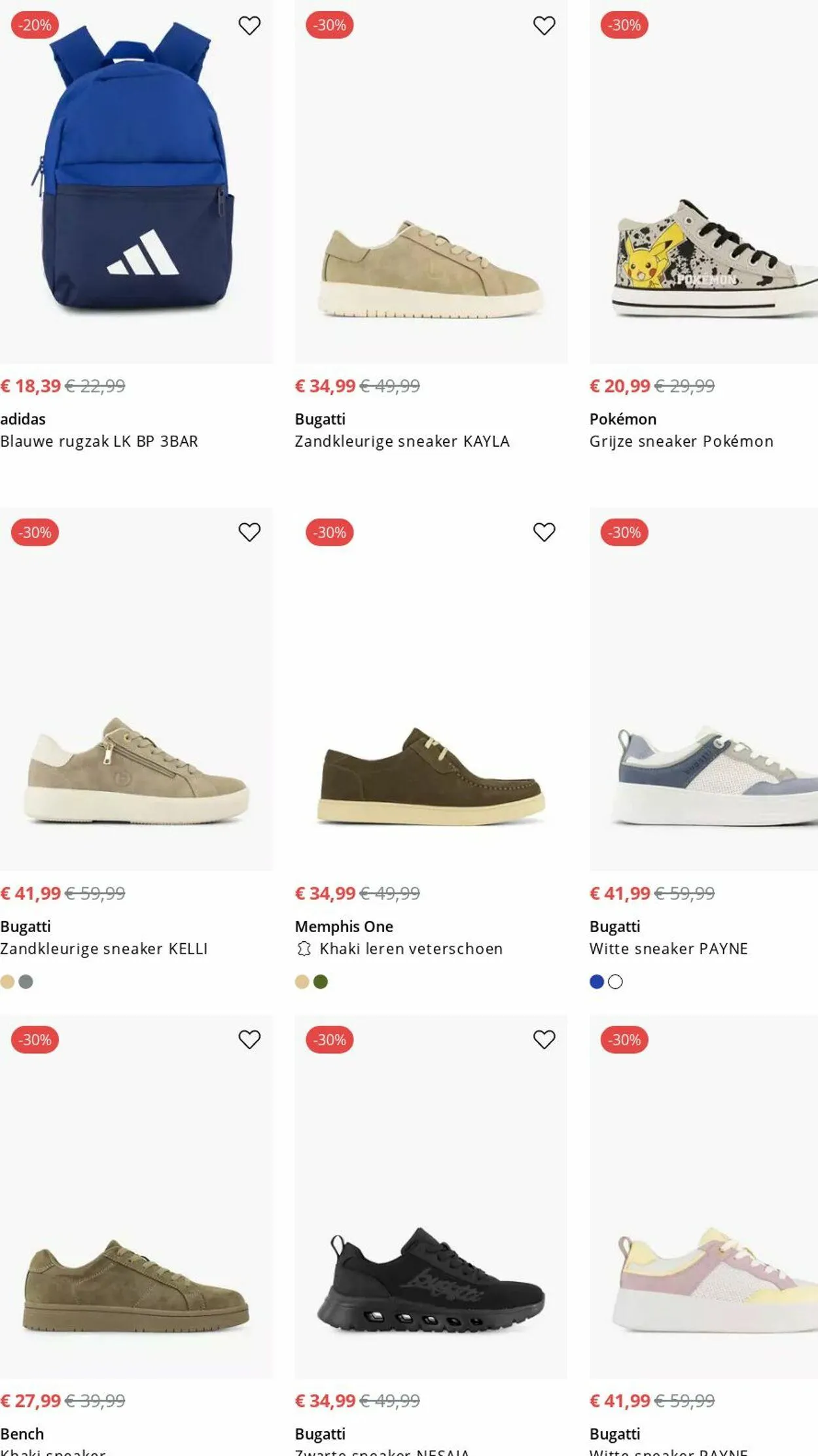Screen dimensions: 818x1456
Task: Favorite the adidas blue backpack with heart
Action: 249,26
